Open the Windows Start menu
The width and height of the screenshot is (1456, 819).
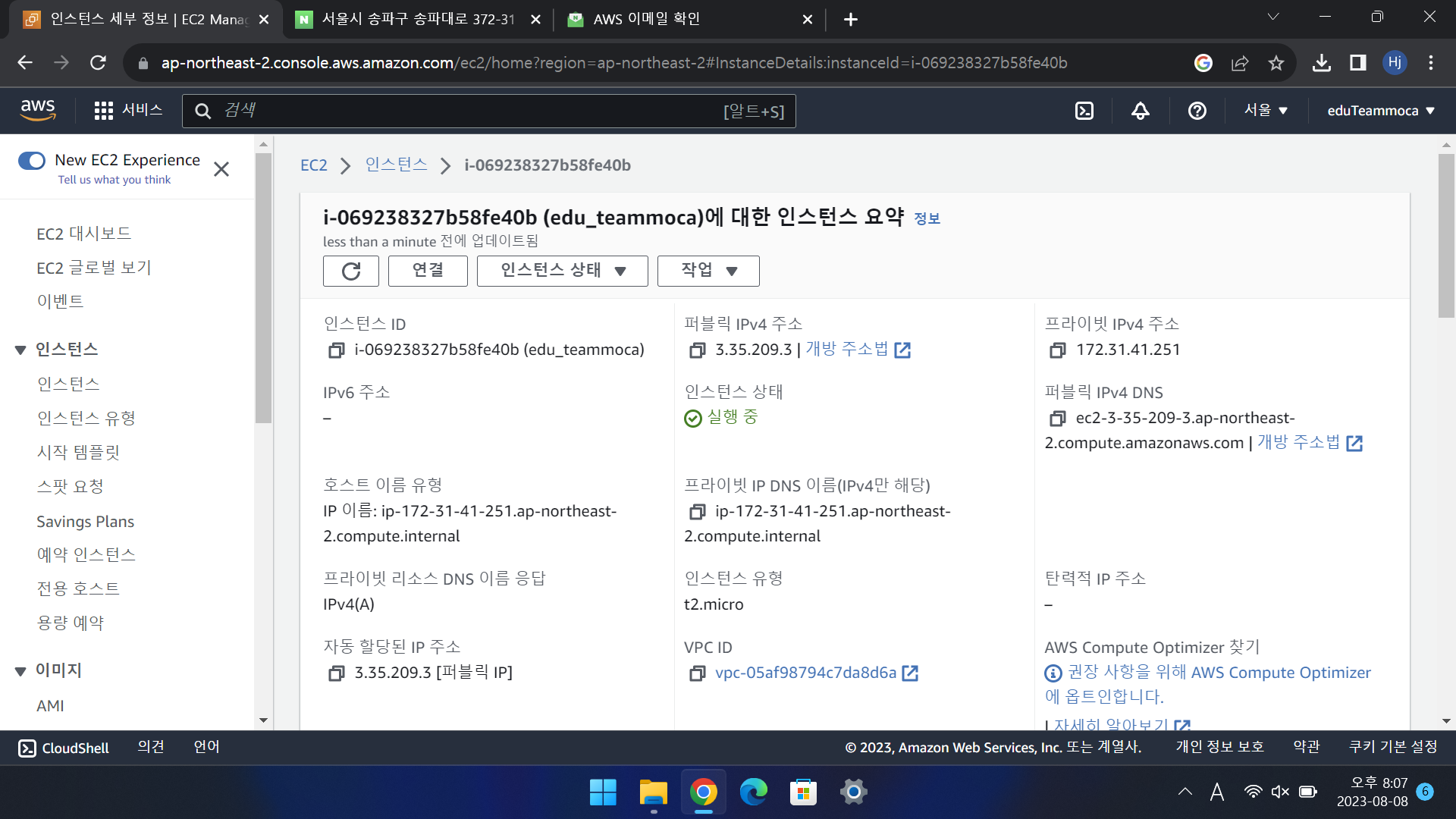pyautogui.click(x=603, y=792)
